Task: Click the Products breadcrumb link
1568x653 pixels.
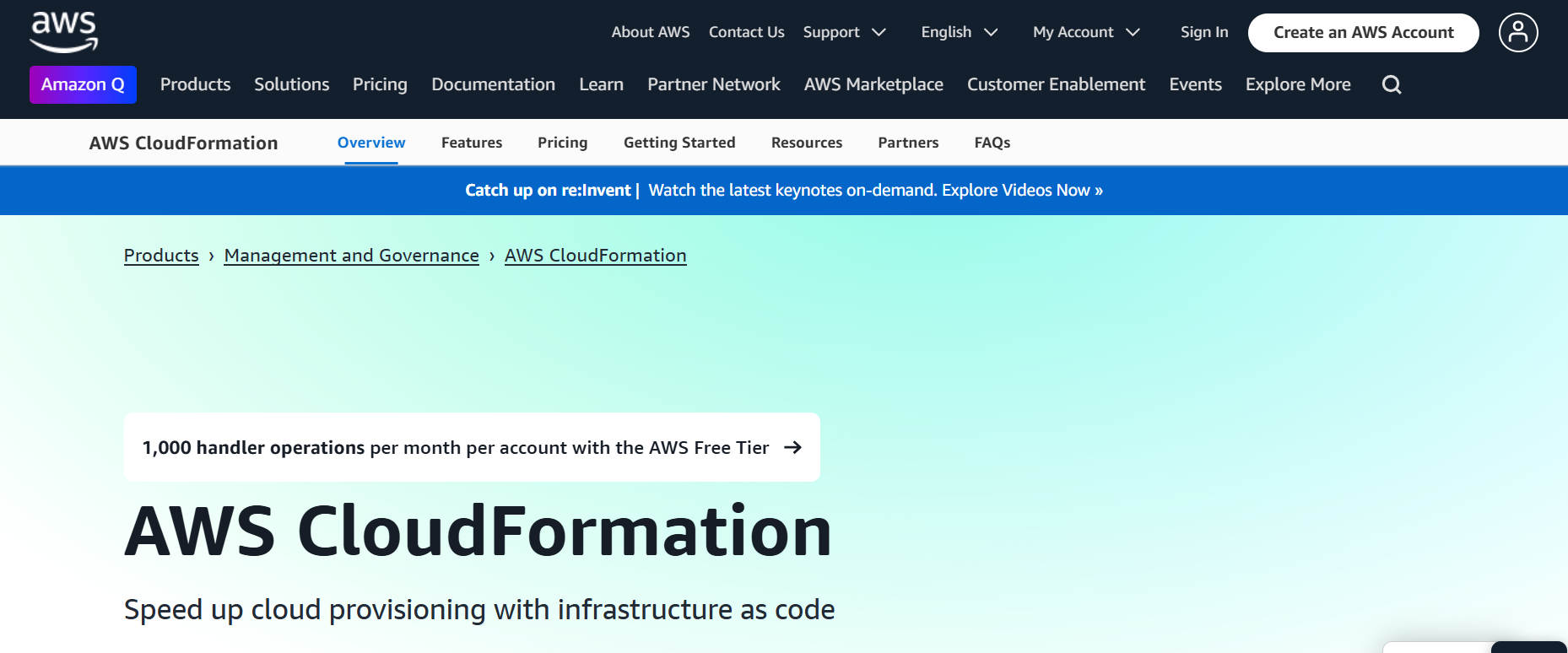Action: coord(161,256)
